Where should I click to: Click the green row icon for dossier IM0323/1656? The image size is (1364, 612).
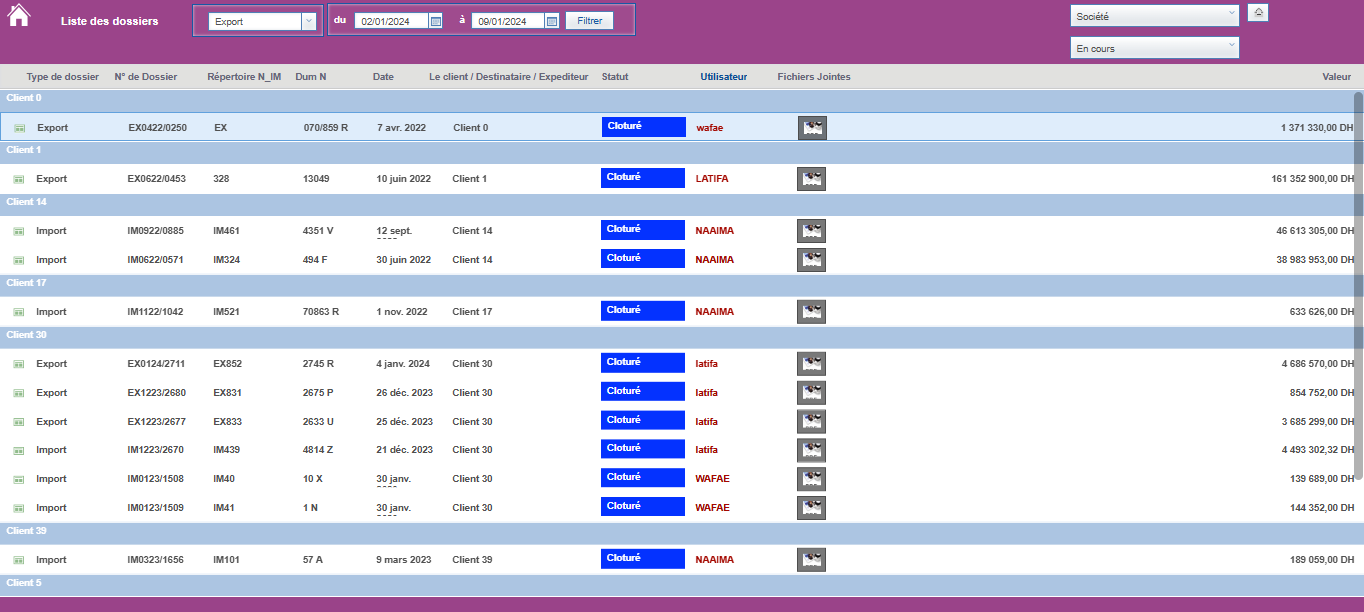(x=18, y=560)
